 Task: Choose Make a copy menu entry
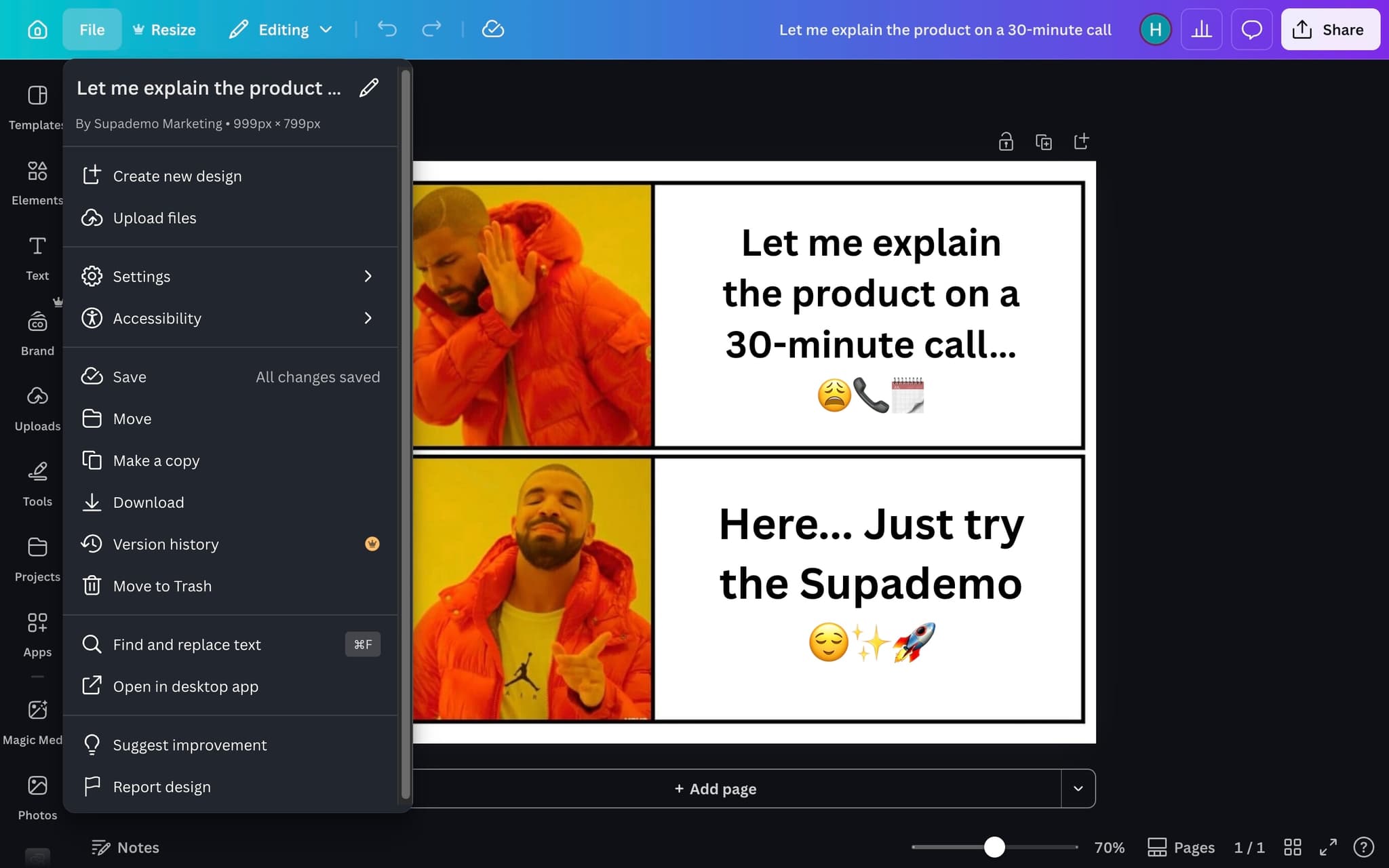[156, 460]
